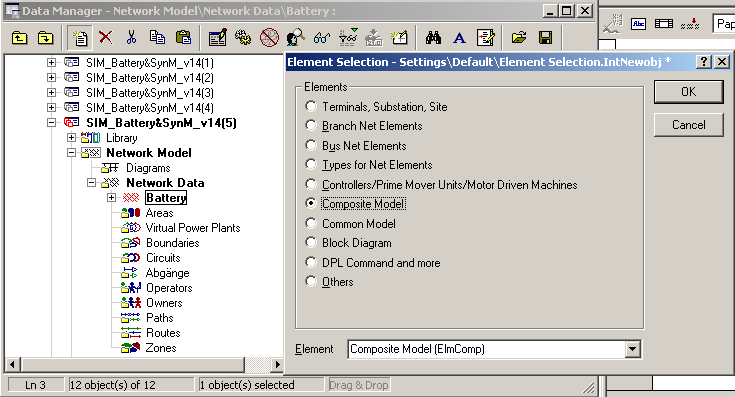Select Branch Net Elements radio option
735x397 pixels.
[x=311, y=126]
